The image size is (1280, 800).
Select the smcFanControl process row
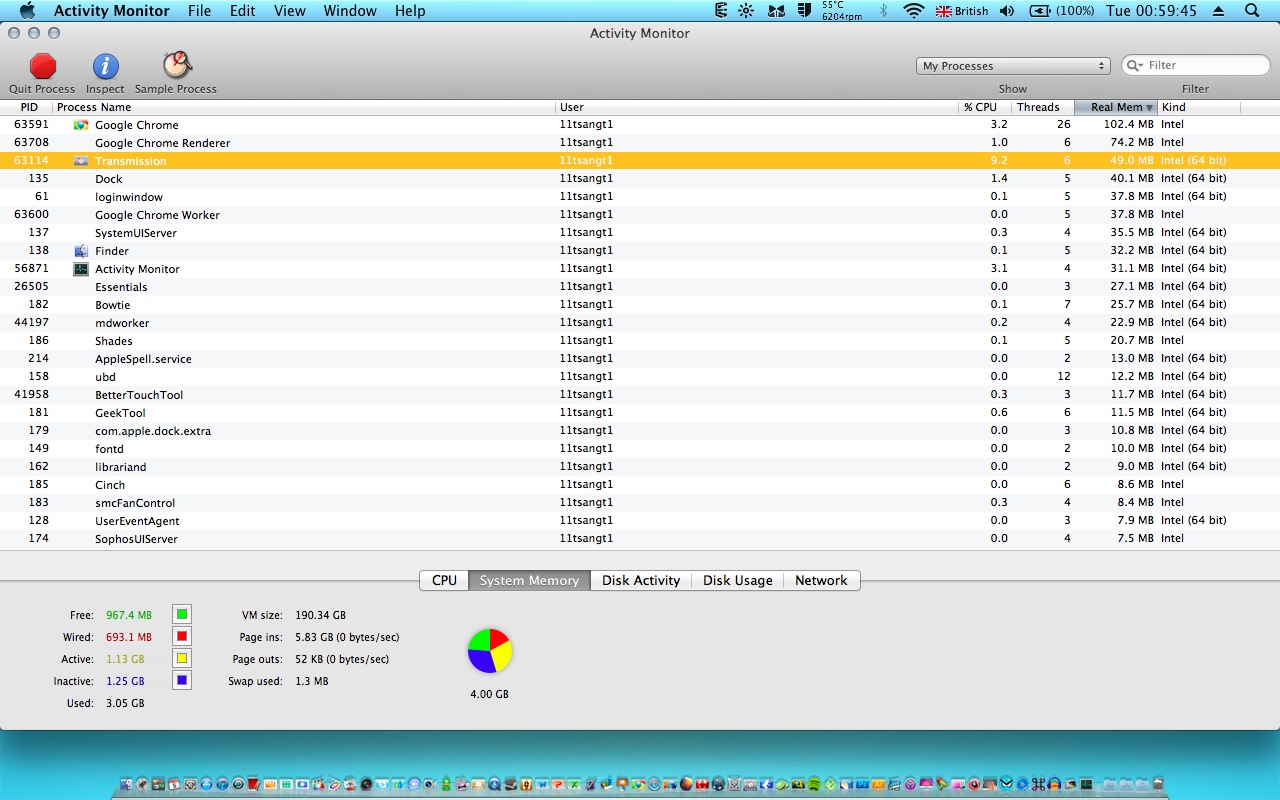(640, 503)
